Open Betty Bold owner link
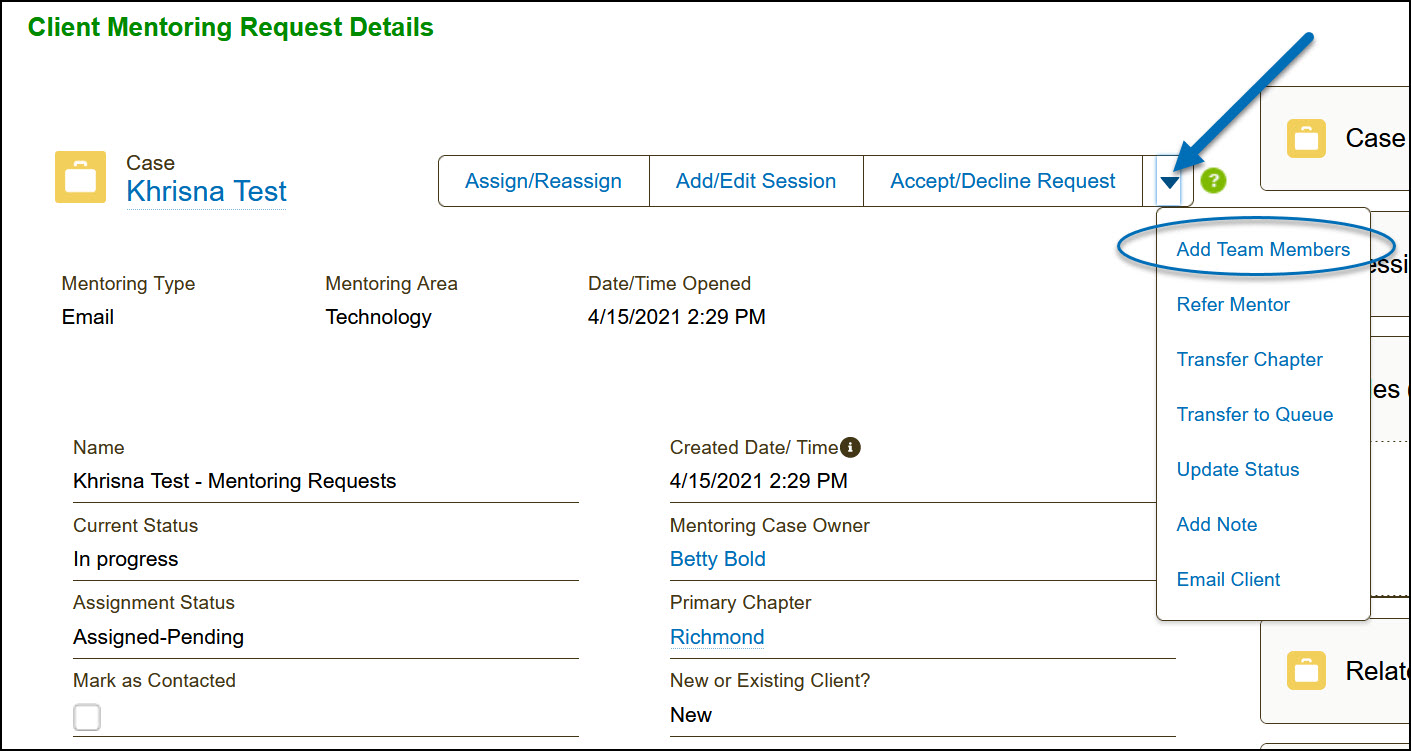The height and width of the screenshot is (751, 1411). (717, 559)
